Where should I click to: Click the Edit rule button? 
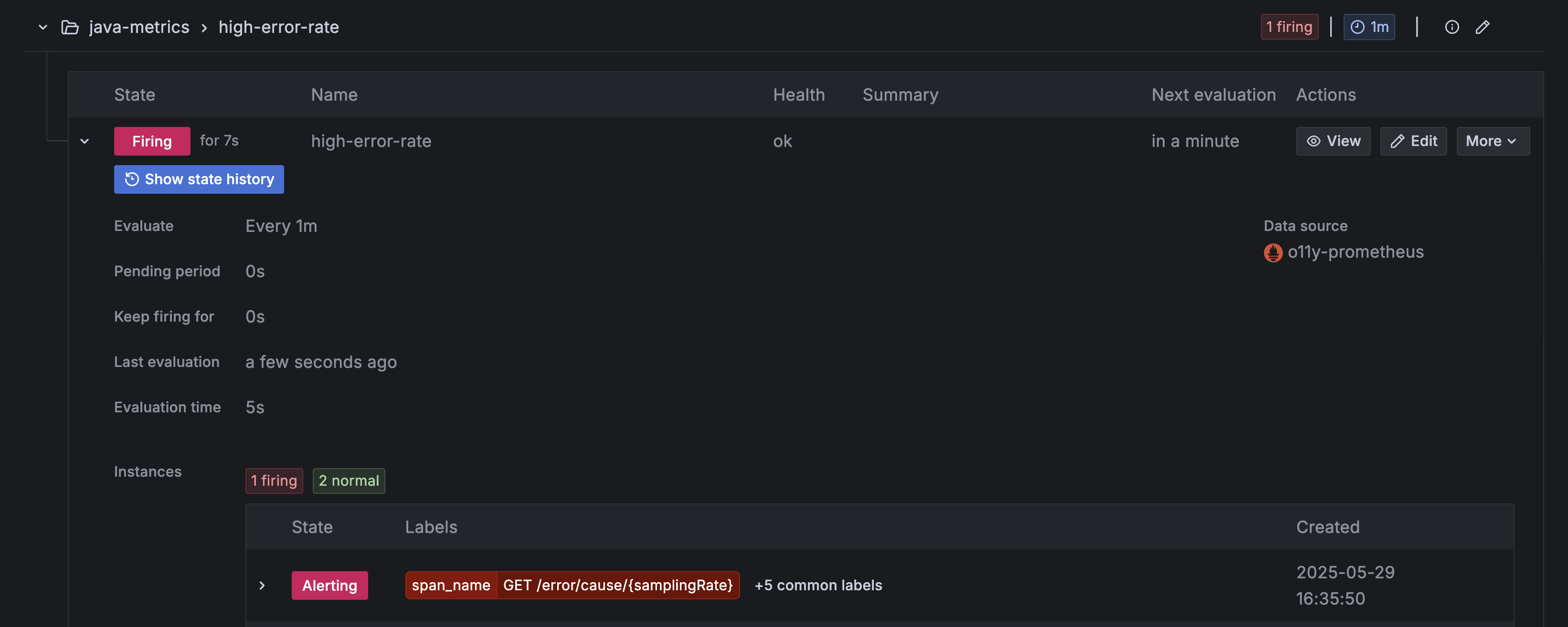pos(1413,141)
